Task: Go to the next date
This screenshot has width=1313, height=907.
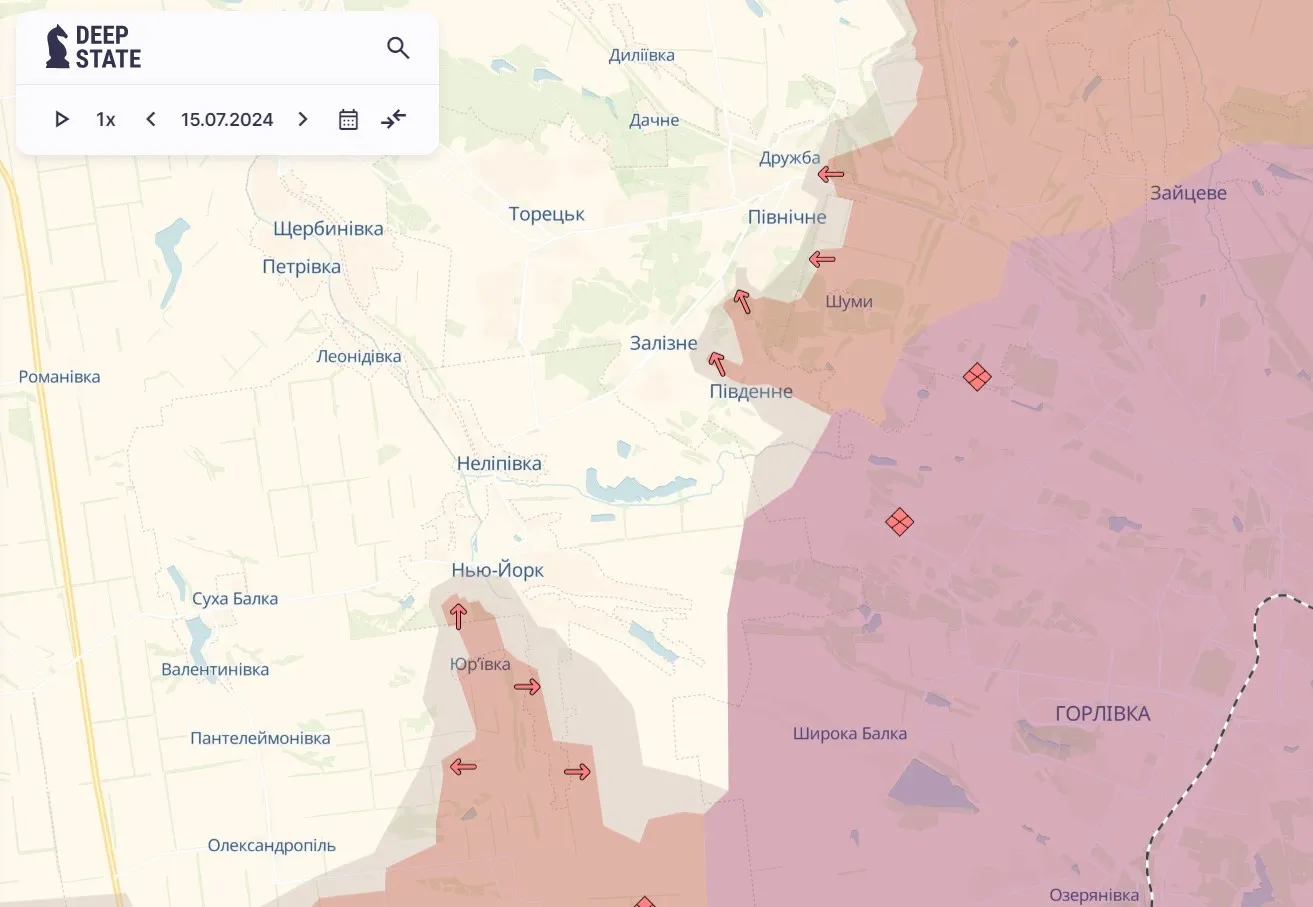Action: [x=303, y=120]
